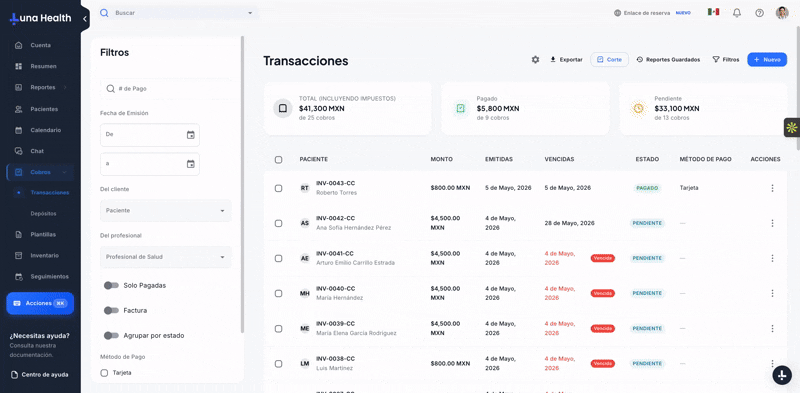Screen dimensions: 800x393
Task: Open the Paciente dropdown filter
Action: click(165, 210)
